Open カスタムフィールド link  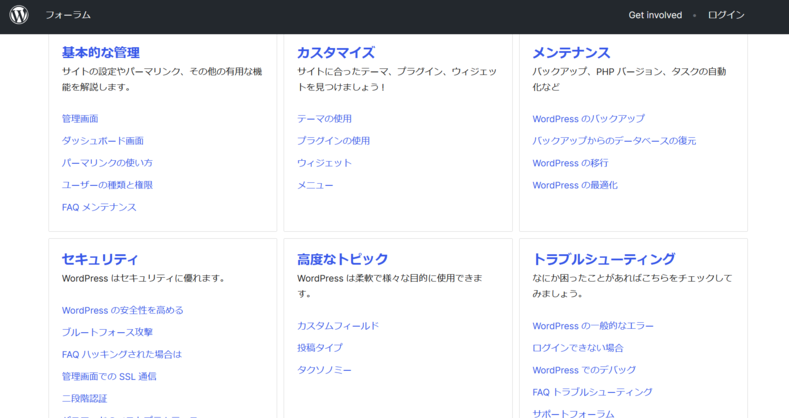point(338,326)
